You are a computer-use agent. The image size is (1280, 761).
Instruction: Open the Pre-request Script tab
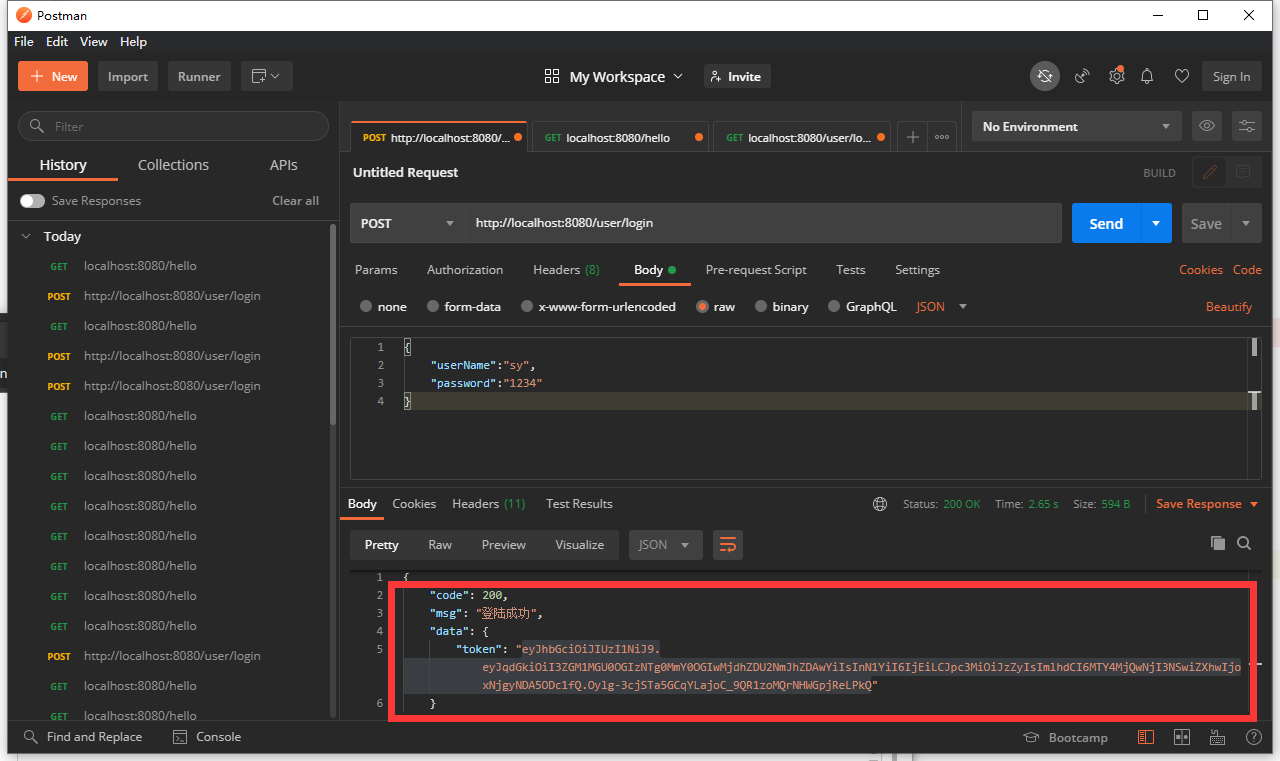[x=756, y=270]
